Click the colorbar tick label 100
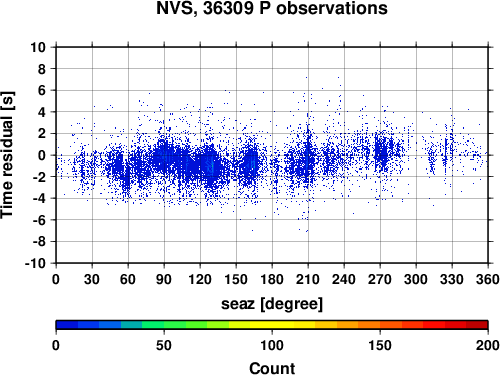 tap(272, 345)
